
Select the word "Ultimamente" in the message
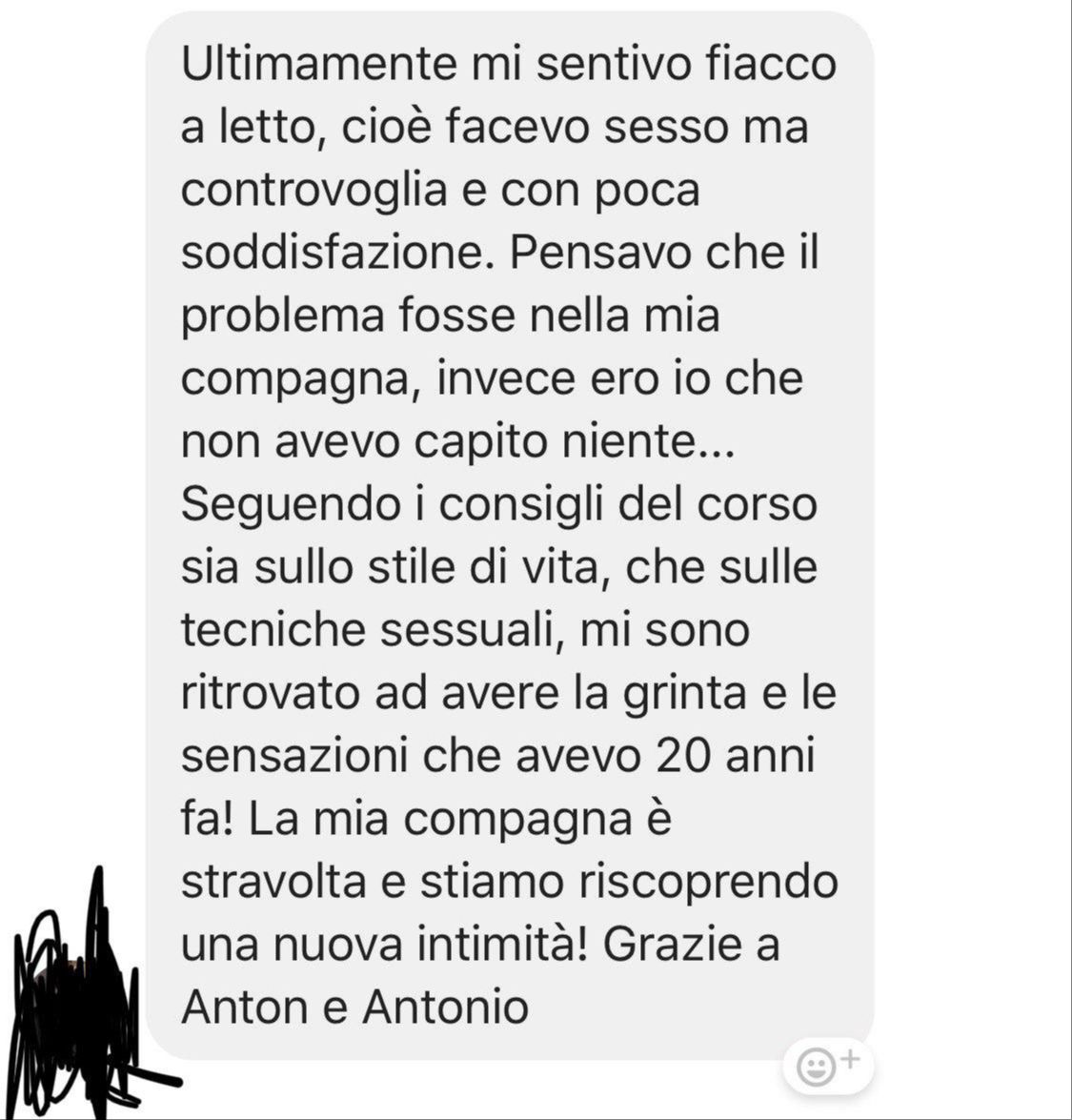tap(319, 64)
